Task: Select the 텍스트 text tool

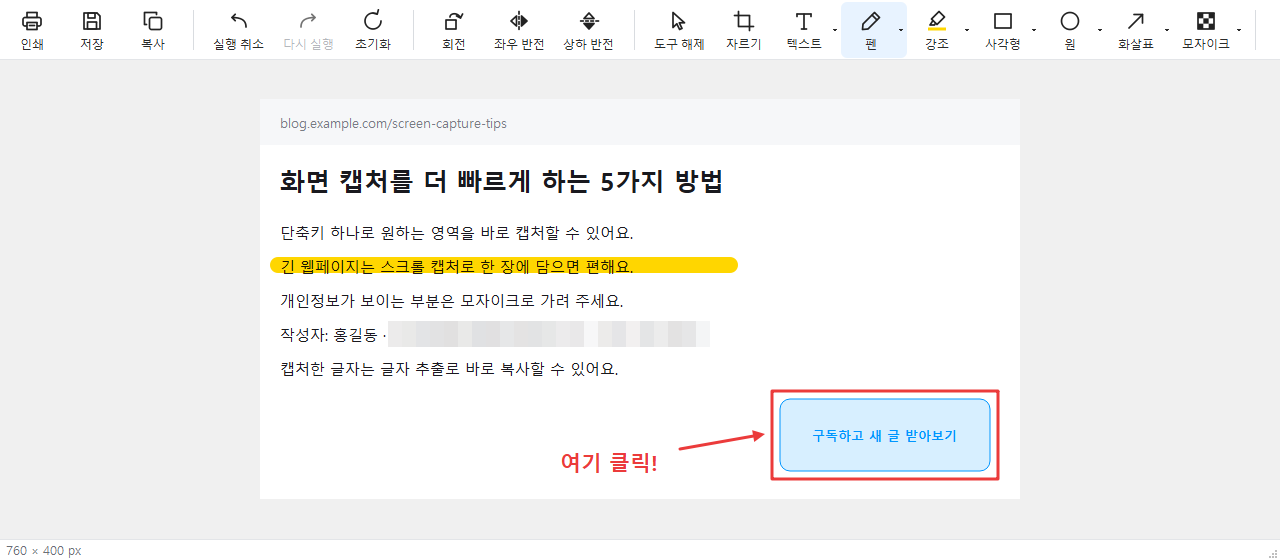Action: (x=804, y=30)
